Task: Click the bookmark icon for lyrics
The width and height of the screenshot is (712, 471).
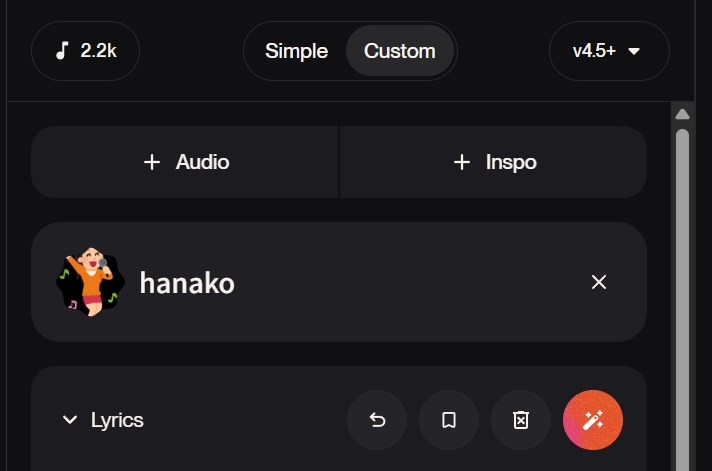Action: (x=449, y=420)
